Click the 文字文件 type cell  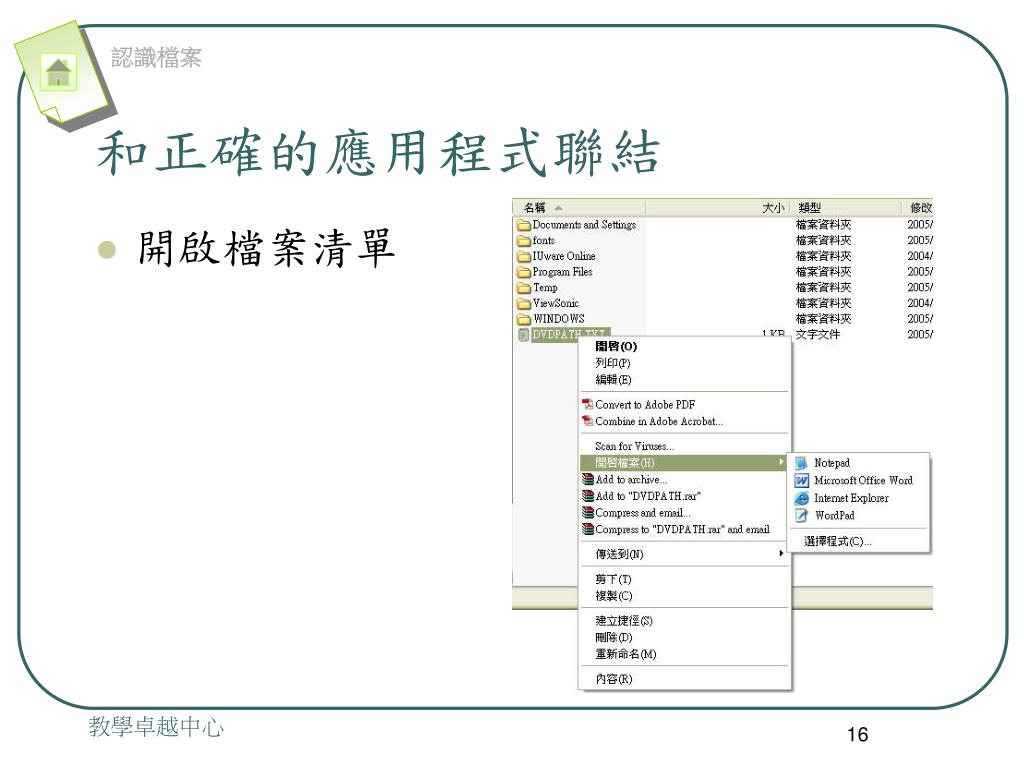(x=818, y=334)
